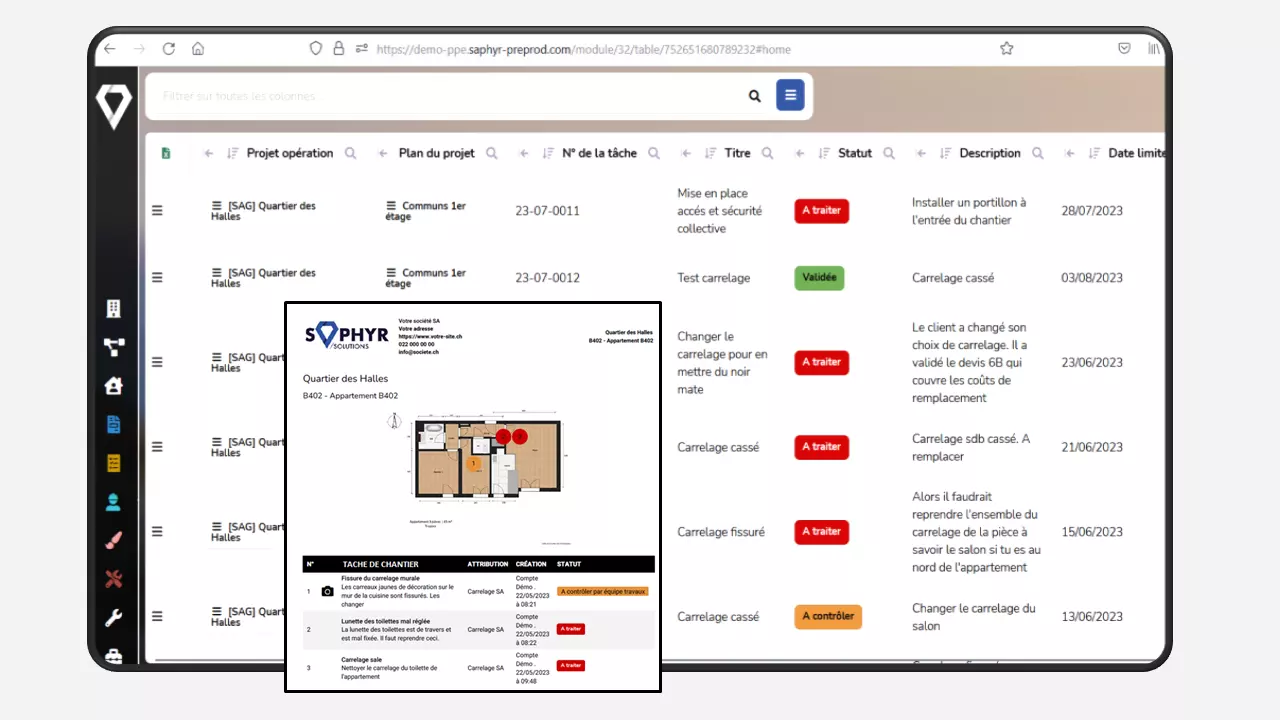Open the blue hamburger menu button
The width and height of the screenshot is (1280, 720).
[790, 96]
